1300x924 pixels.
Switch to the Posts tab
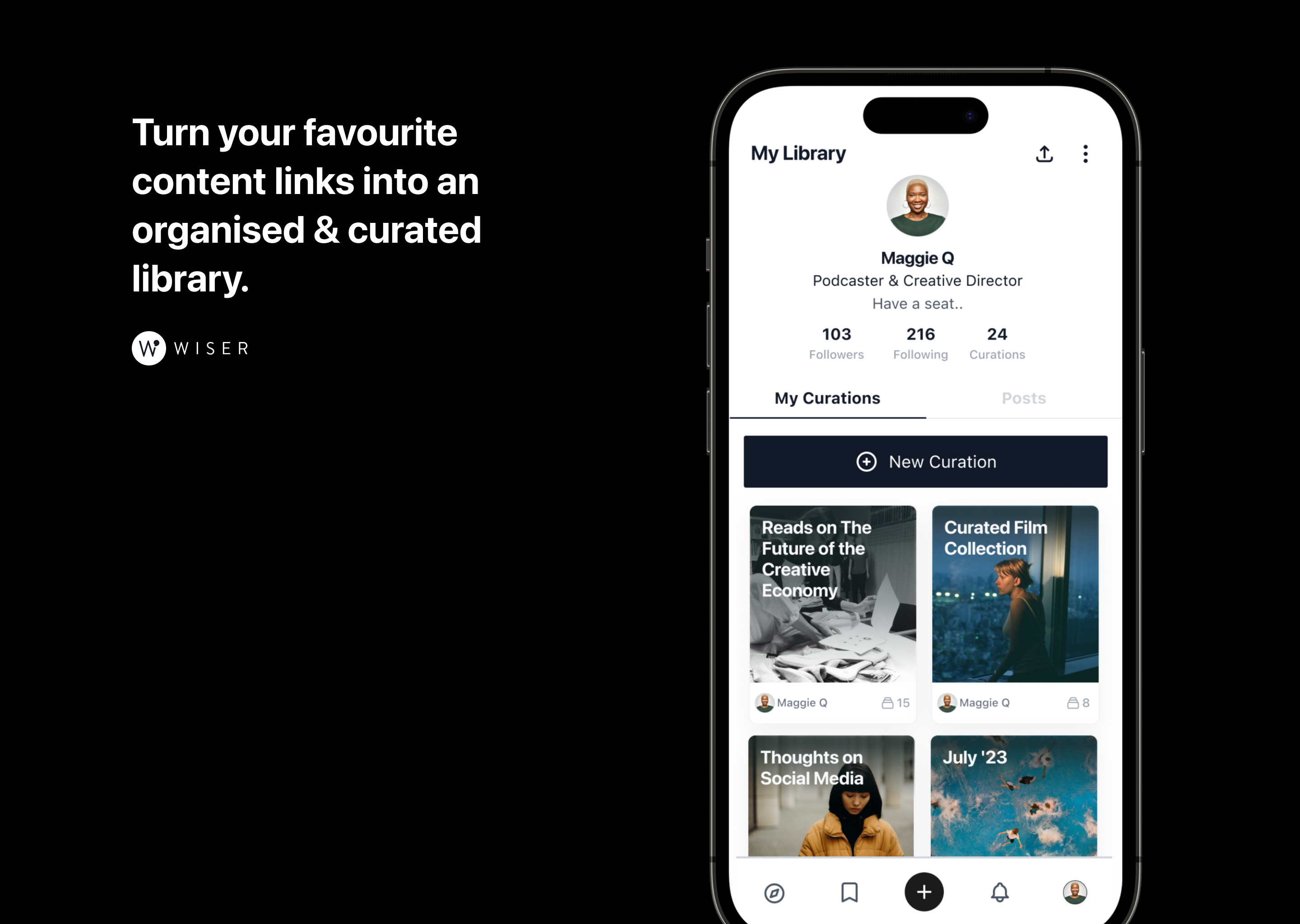1022,398
